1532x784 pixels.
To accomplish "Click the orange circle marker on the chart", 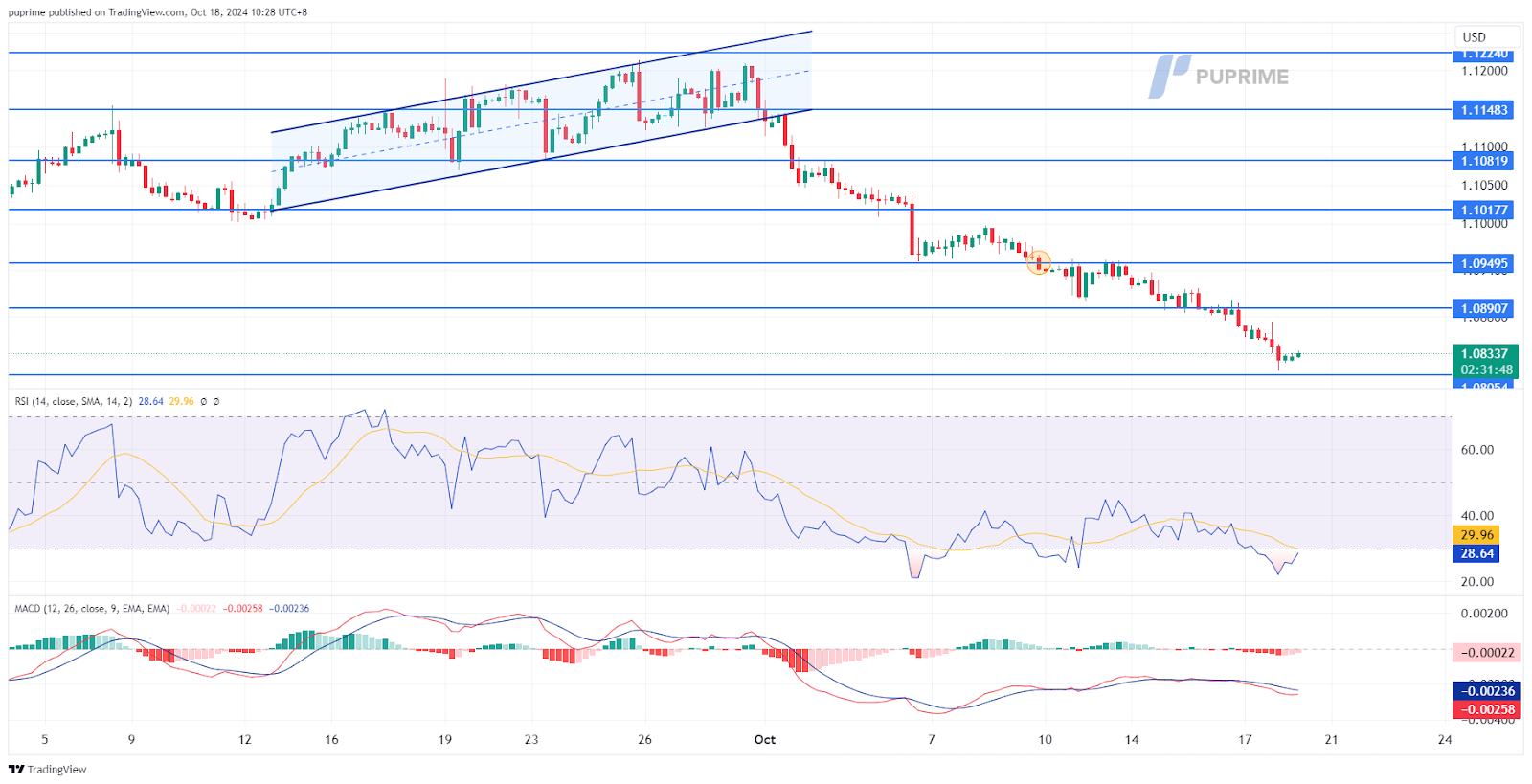I will (1039, 261).
